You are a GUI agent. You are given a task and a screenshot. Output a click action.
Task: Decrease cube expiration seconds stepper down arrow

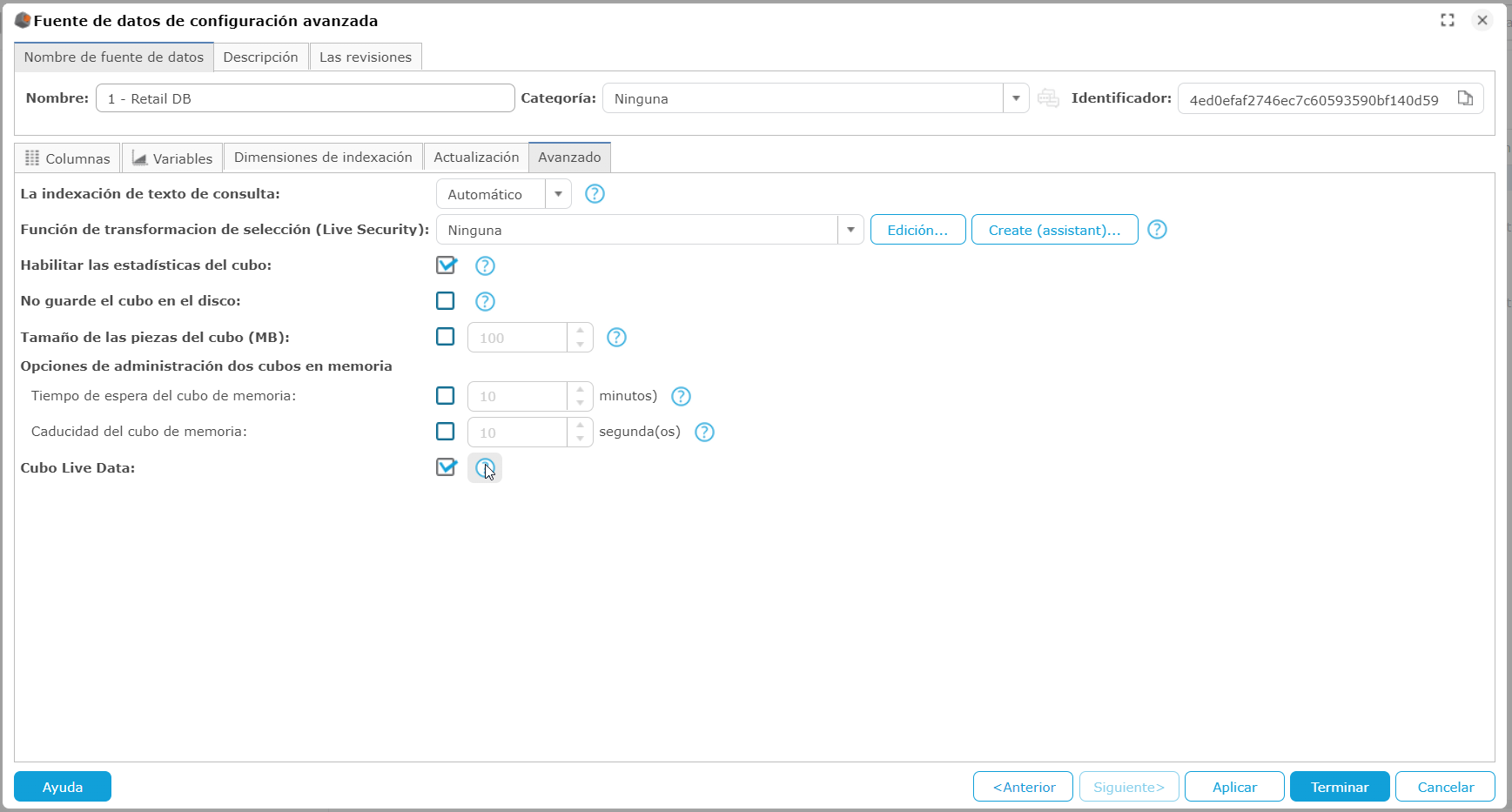[x=581, y=439]
